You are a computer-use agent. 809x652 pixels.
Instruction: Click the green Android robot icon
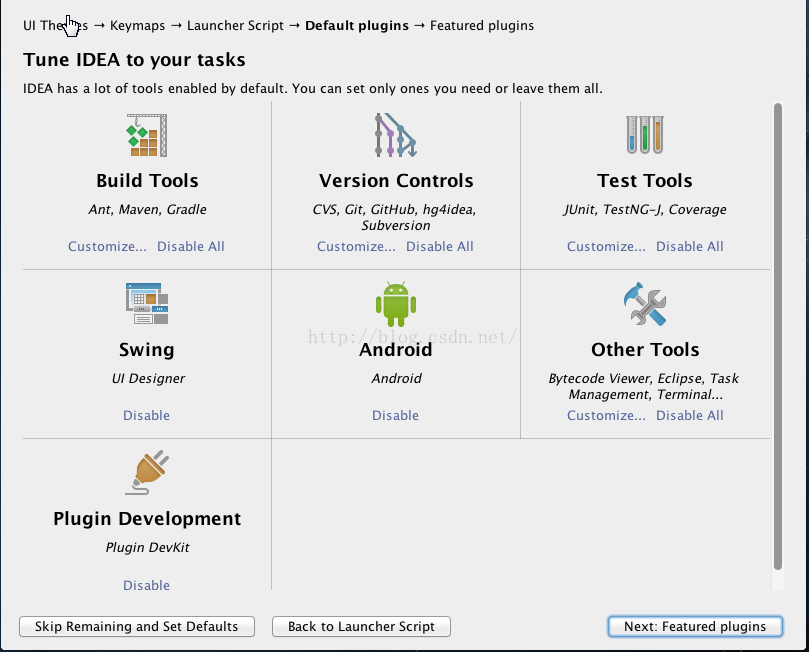pyautogui.click(x=396, y=304)
